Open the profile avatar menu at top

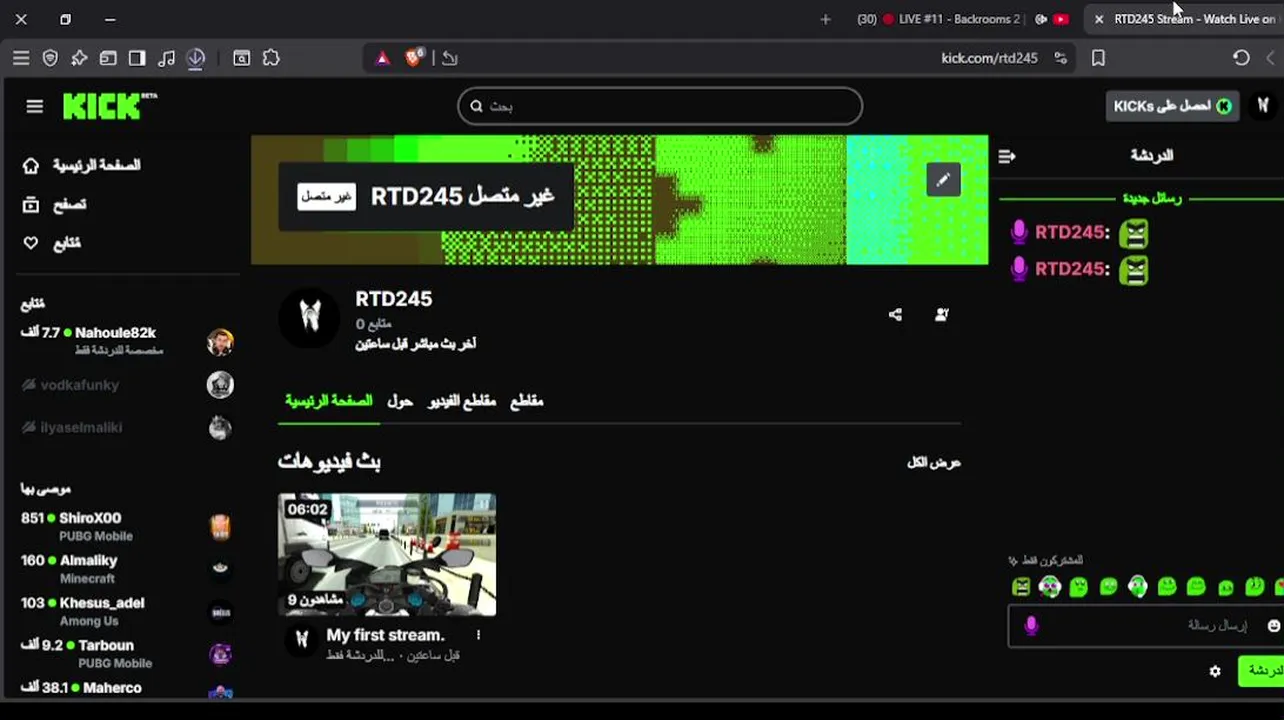tap(1263, 106)
